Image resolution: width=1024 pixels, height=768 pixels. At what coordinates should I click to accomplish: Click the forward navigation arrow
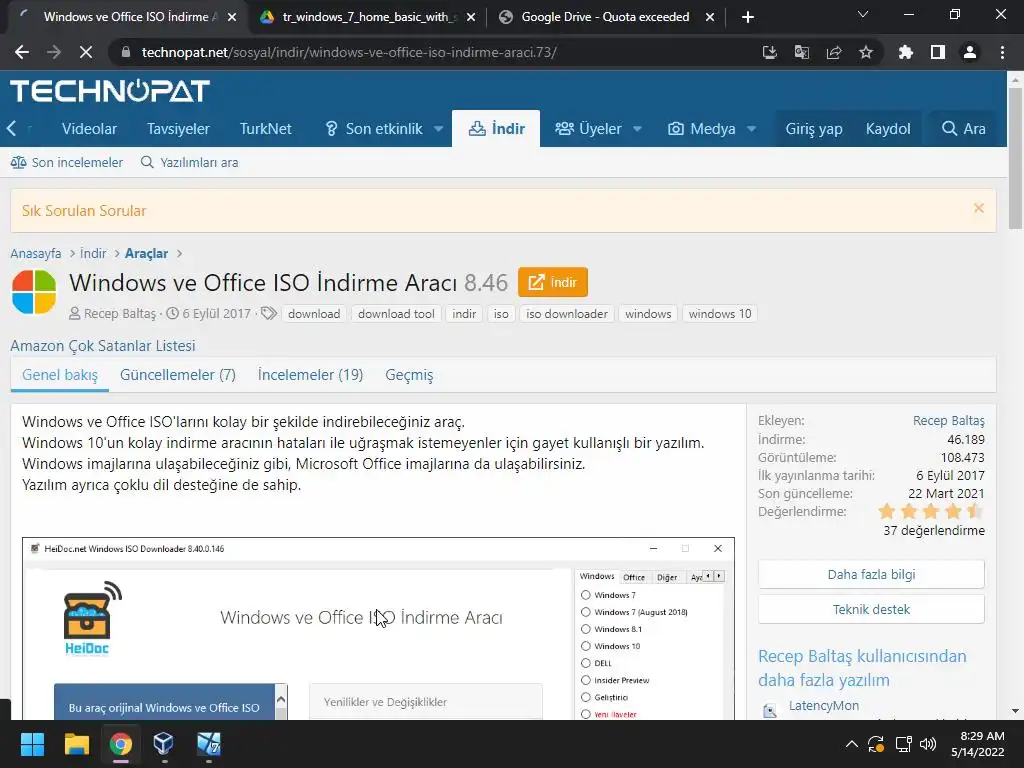(54, 52)
